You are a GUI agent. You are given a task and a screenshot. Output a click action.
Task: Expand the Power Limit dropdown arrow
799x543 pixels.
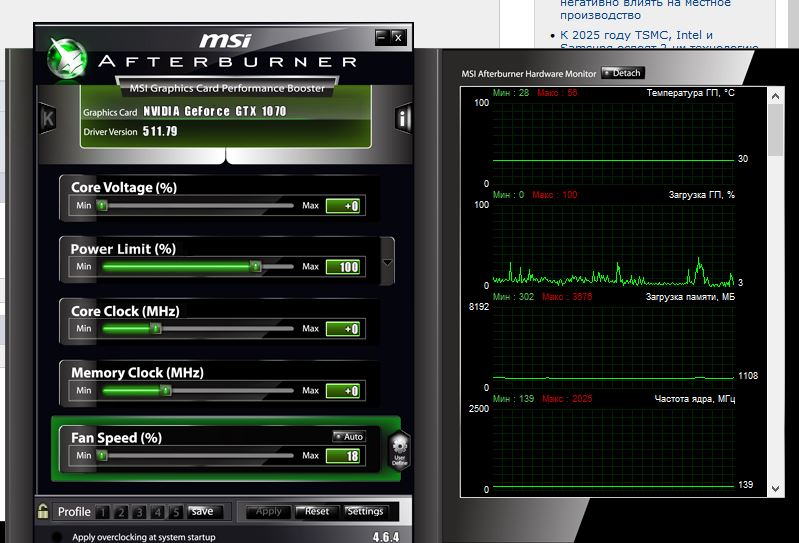coord(387,263)
